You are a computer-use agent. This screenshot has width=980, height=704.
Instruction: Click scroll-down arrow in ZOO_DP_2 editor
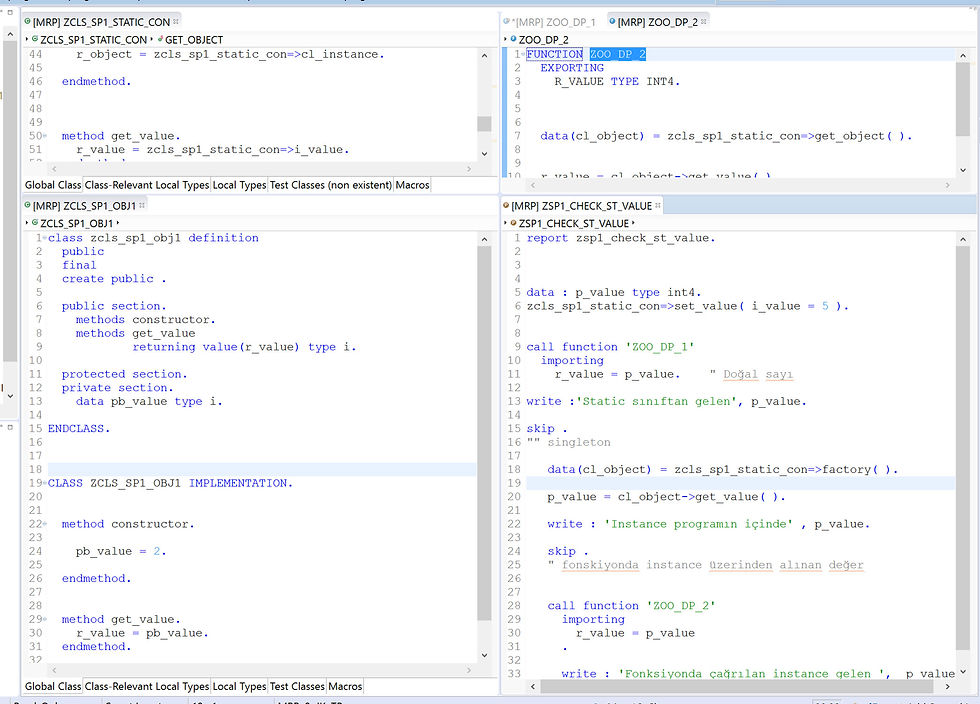coord(962,169)
